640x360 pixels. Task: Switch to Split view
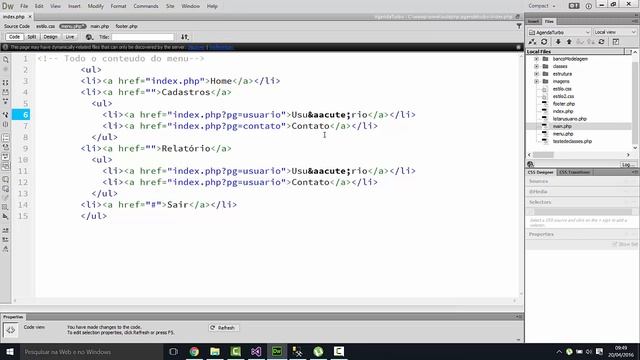[32, 37]
